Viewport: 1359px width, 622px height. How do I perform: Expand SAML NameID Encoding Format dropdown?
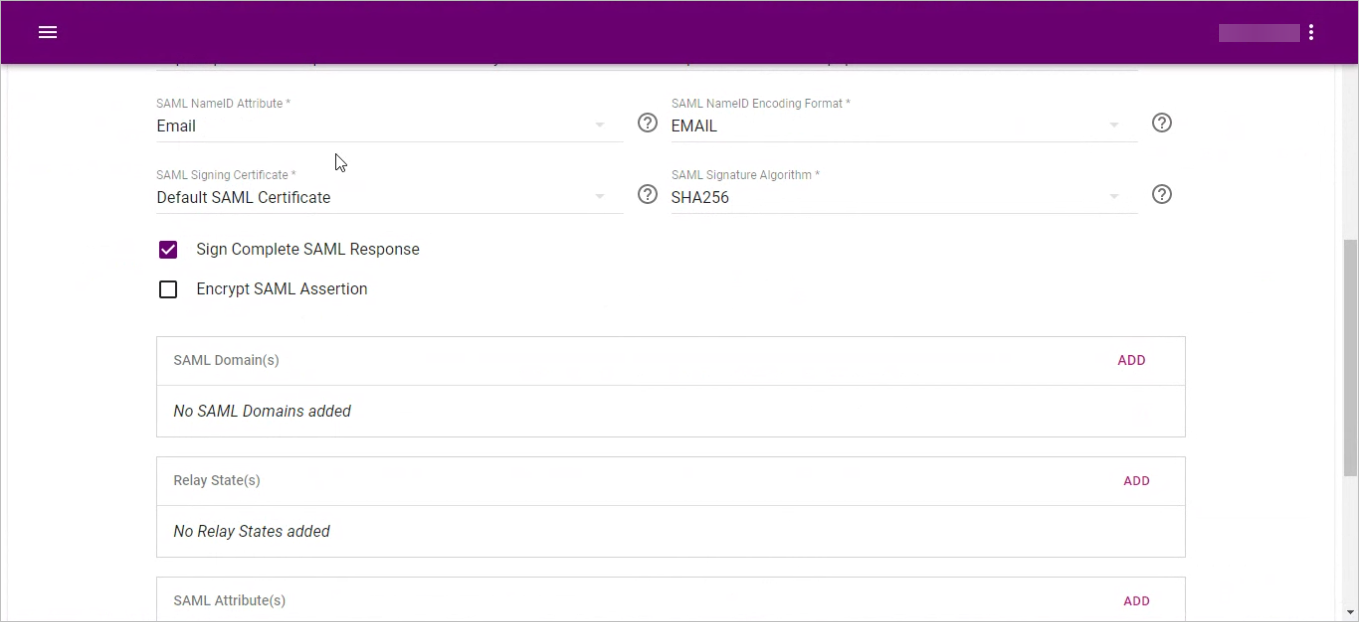coord(1113,126)
